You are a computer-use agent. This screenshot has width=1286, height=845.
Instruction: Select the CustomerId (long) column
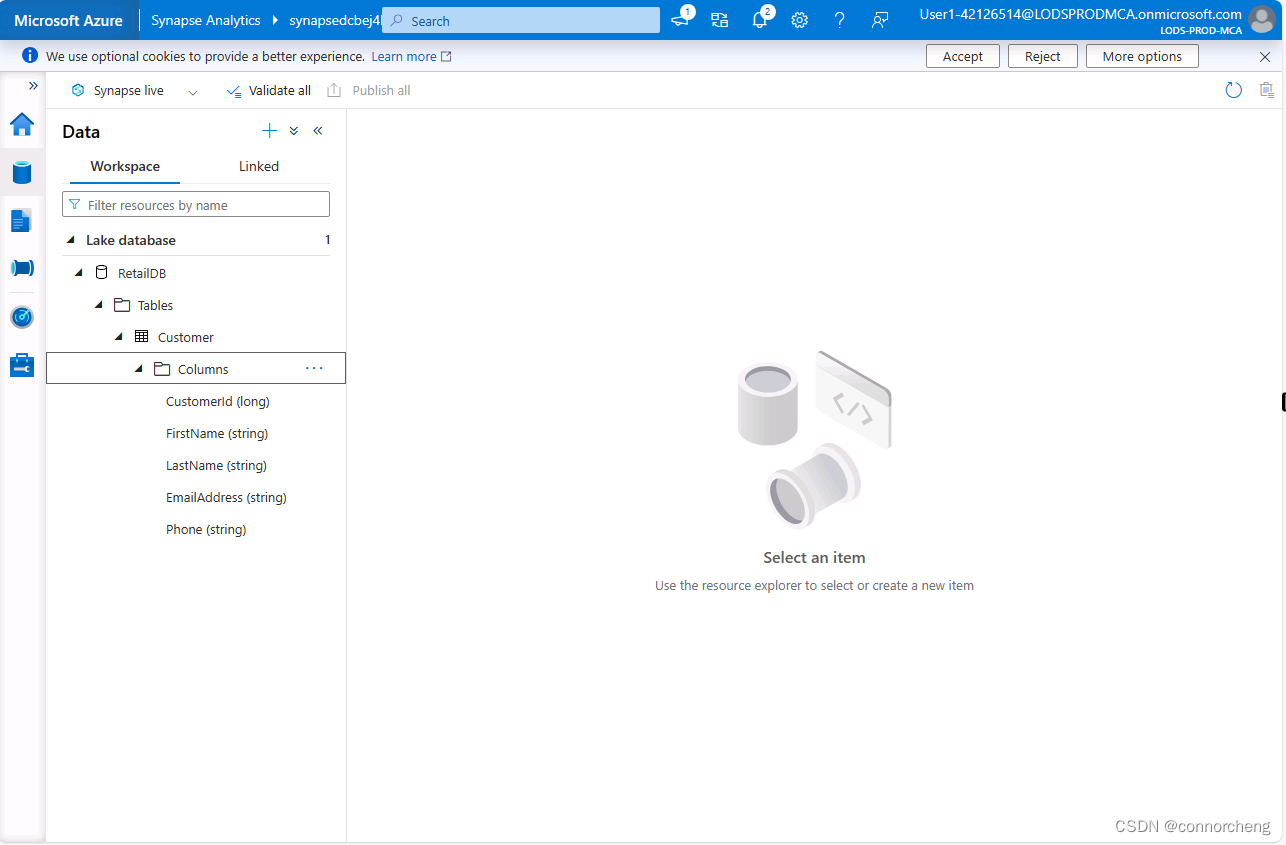tap(218, 401)
